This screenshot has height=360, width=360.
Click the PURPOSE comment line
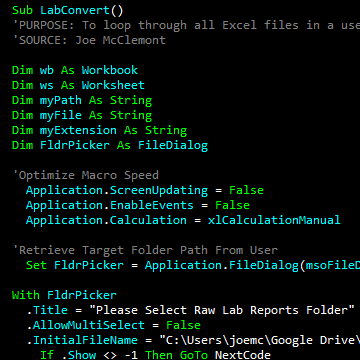point(186,25)
